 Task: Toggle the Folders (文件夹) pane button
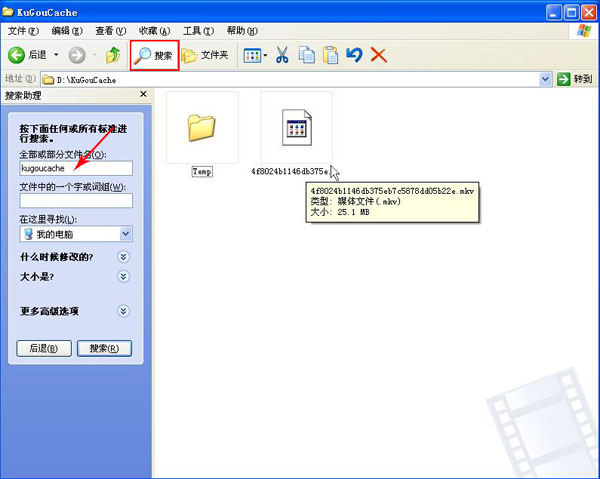point(205,55)
